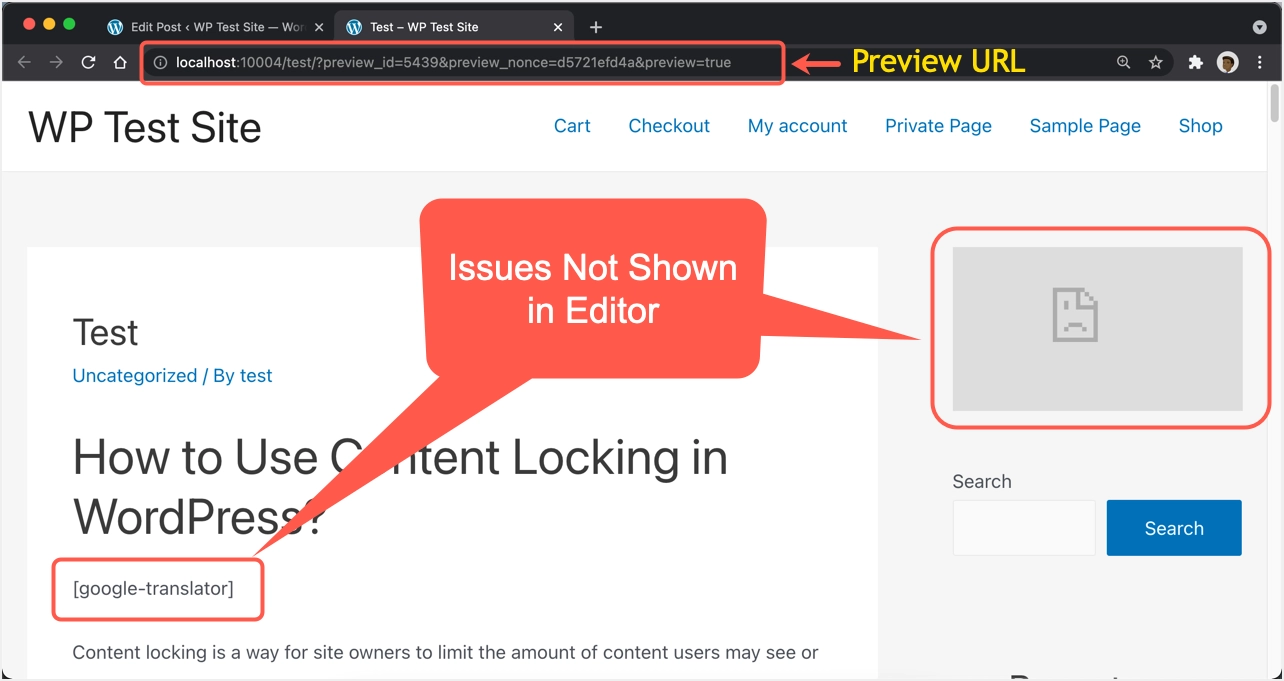The width and height of the screenshot is (1284, 681).
Task: Open the Private Page menu link
Action: coord(938,126)
